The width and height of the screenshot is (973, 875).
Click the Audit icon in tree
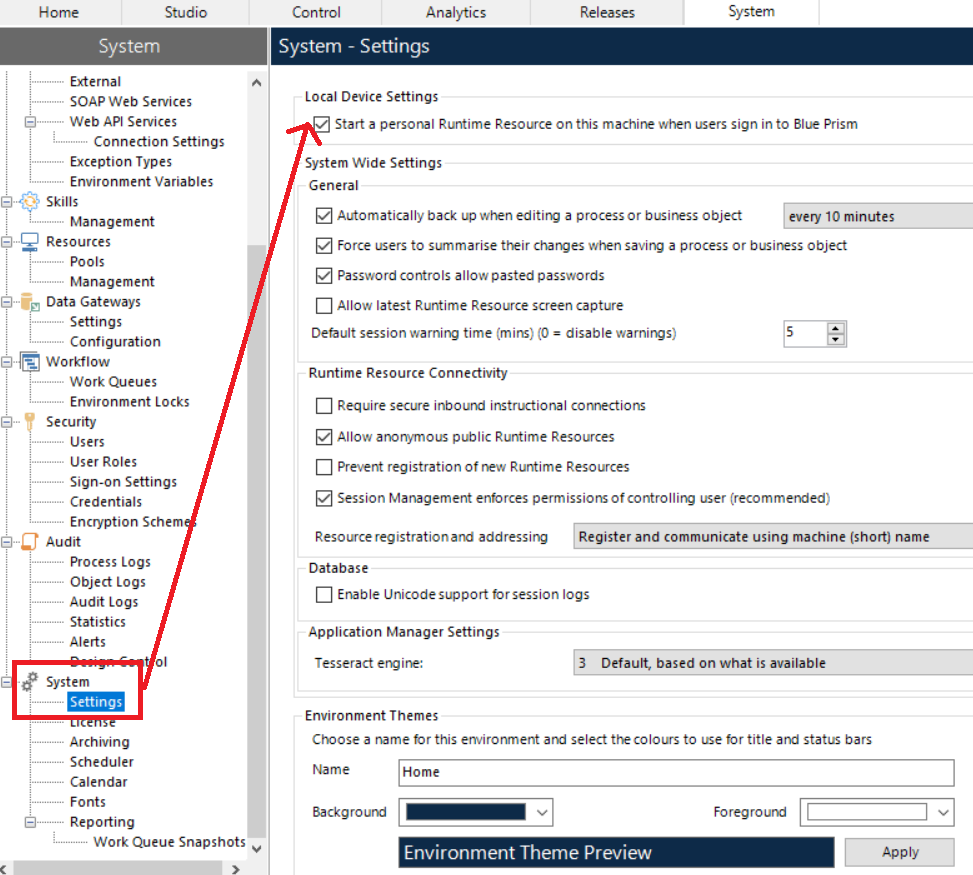(29, 541)
